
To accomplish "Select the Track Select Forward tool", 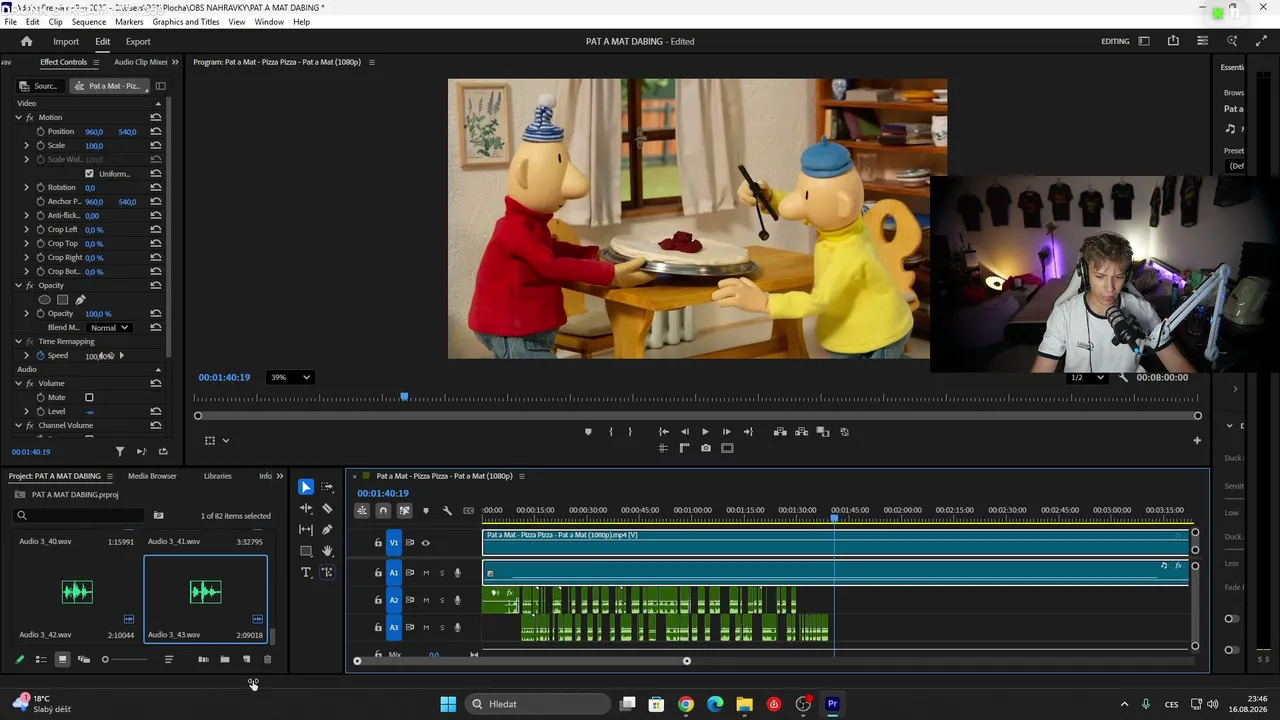I will click(327, 487).
